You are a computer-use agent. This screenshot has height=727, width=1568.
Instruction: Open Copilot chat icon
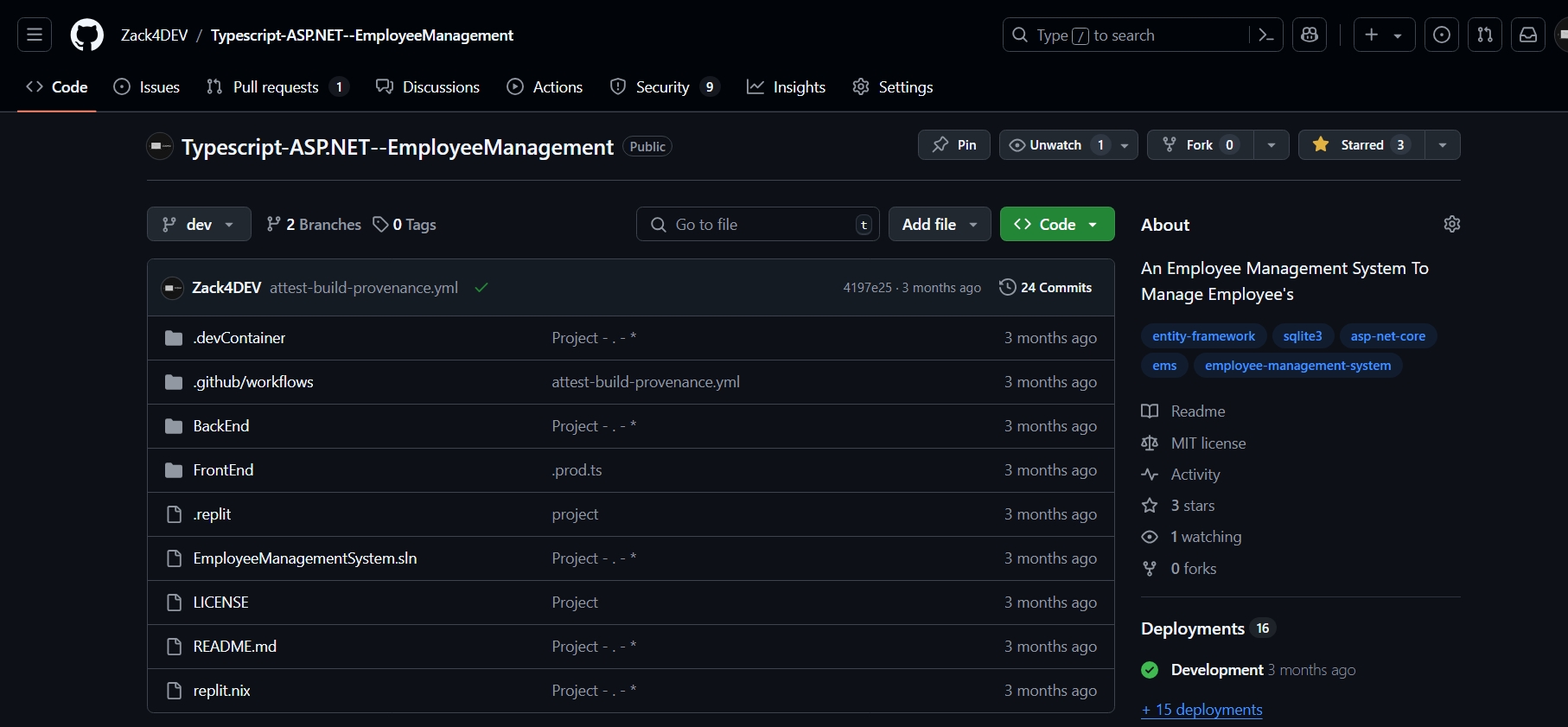[x=1310, y=35]
